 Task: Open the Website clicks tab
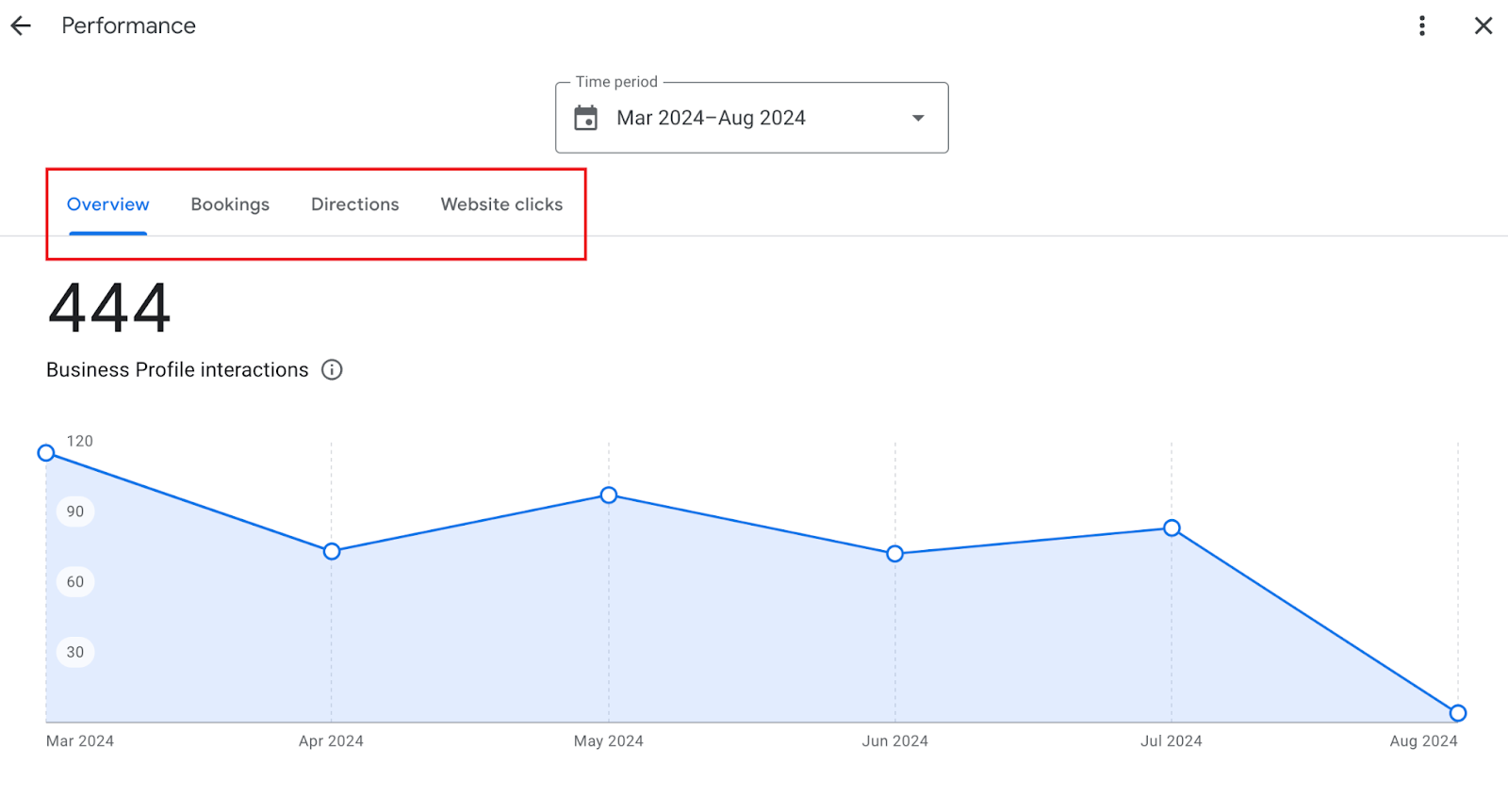(x=501, y=204)
